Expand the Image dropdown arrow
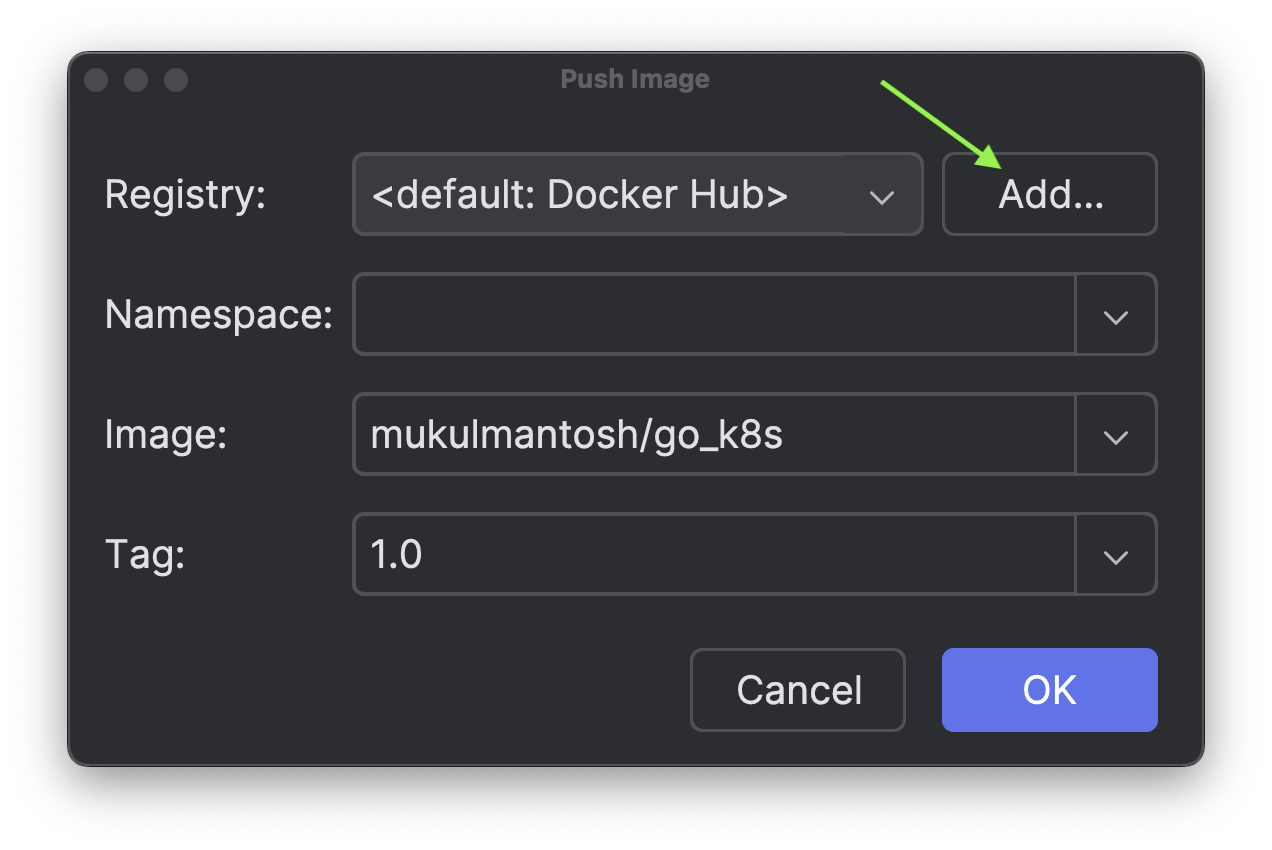 1116,434
